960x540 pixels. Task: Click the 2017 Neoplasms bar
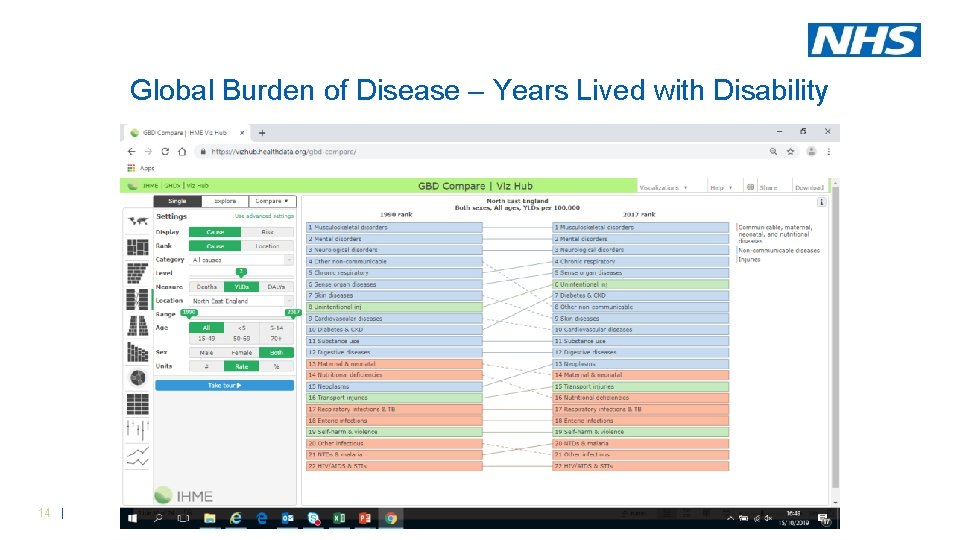pyautogui.click(x=640, y=364)
